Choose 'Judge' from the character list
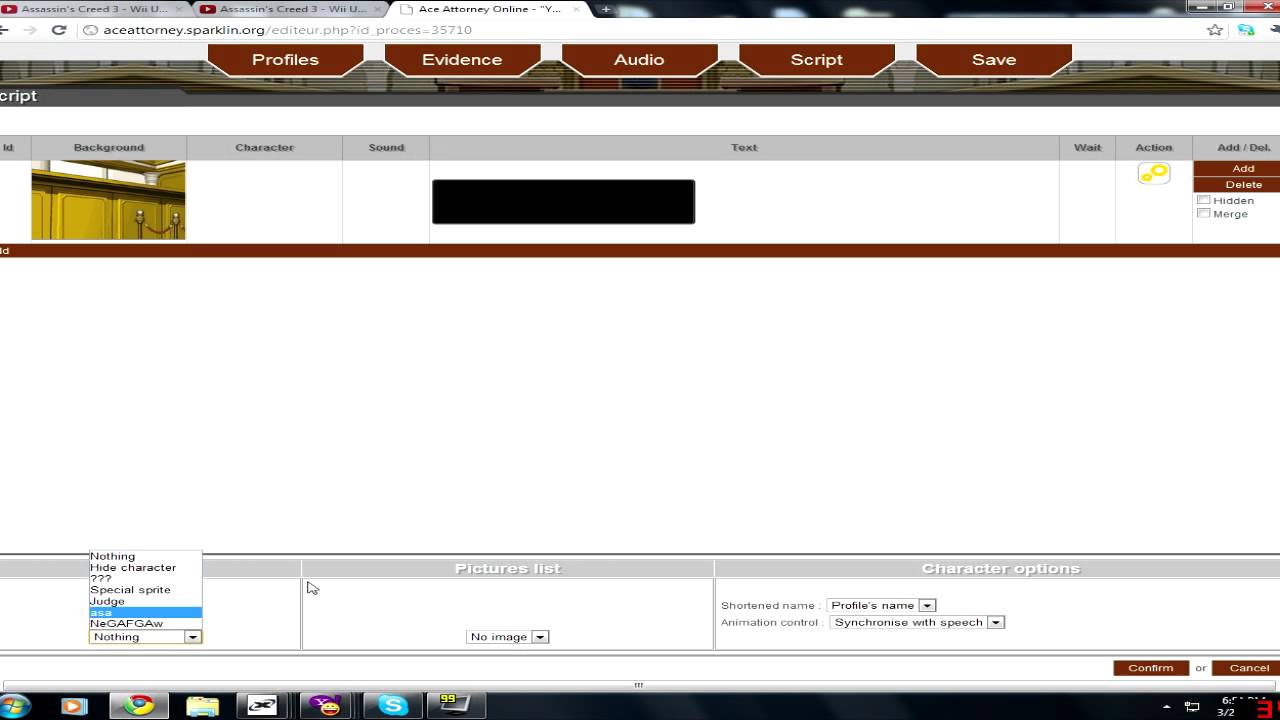The height and width of the screenshot is (720, 1280). pos(145,601)
